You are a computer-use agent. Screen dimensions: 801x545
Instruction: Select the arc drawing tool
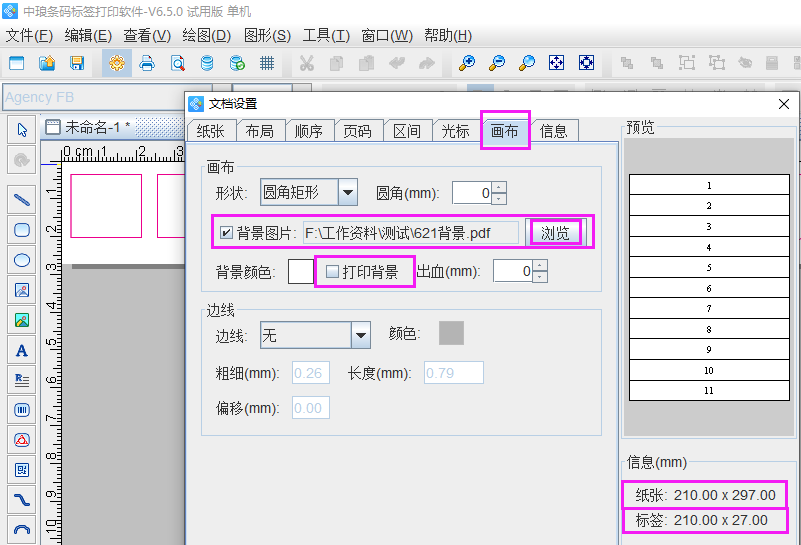(21, 530)
